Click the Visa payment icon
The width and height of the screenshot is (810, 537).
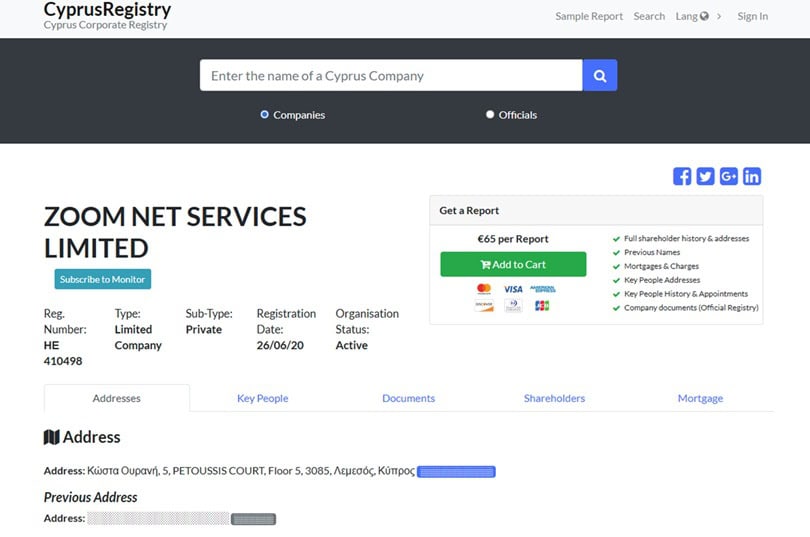pyautogui.click(x=513, y=289)
